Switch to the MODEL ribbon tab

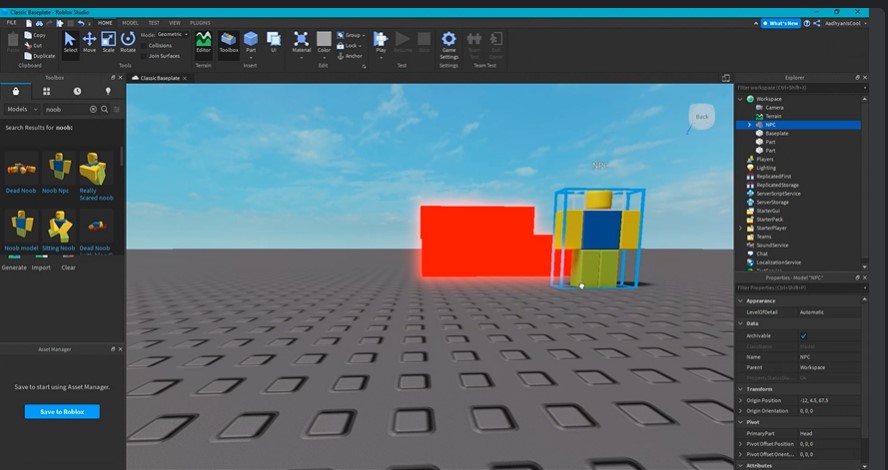pos(130,22)
